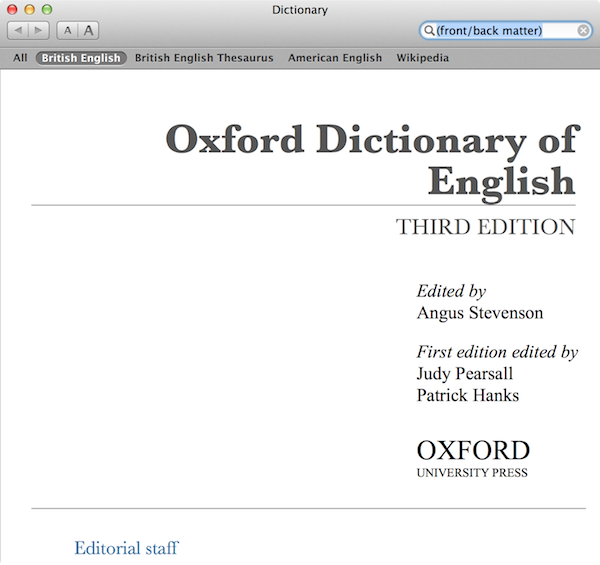Click the THIRD EDITION text
This screenshot has width=600, height=565.
click(x=485, y=227)
